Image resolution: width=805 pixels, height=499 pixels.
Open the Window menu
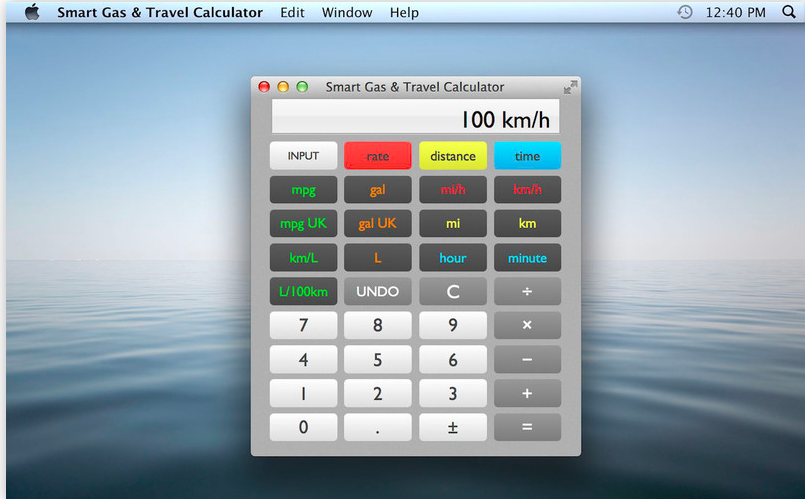347,12
